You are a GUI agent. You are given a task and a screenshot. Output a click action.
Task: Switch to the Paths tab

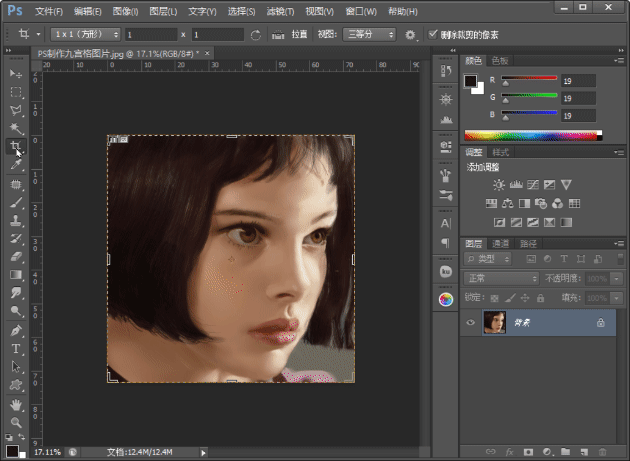click(x=528, y=244)
